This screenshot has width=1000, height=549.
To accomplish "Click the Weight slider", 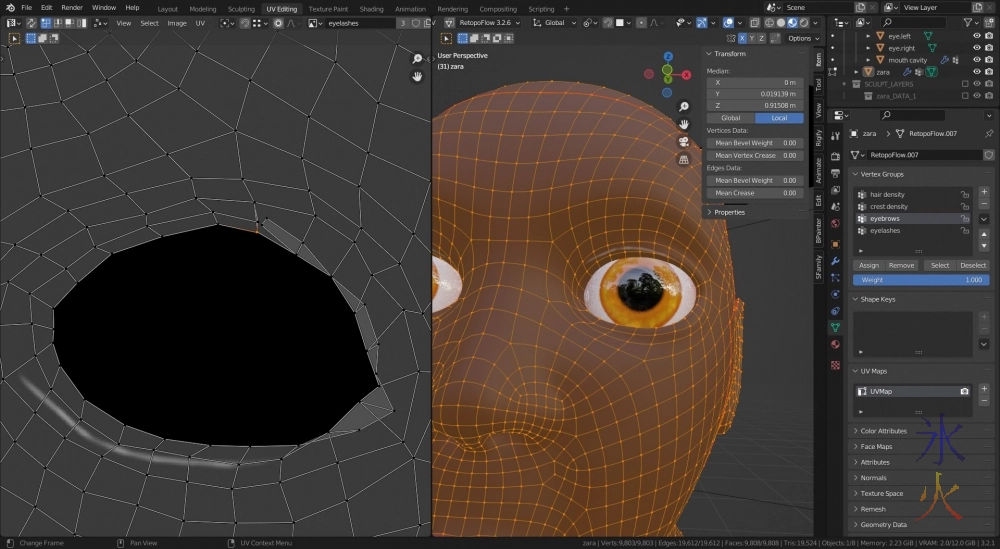I will 920,280.
